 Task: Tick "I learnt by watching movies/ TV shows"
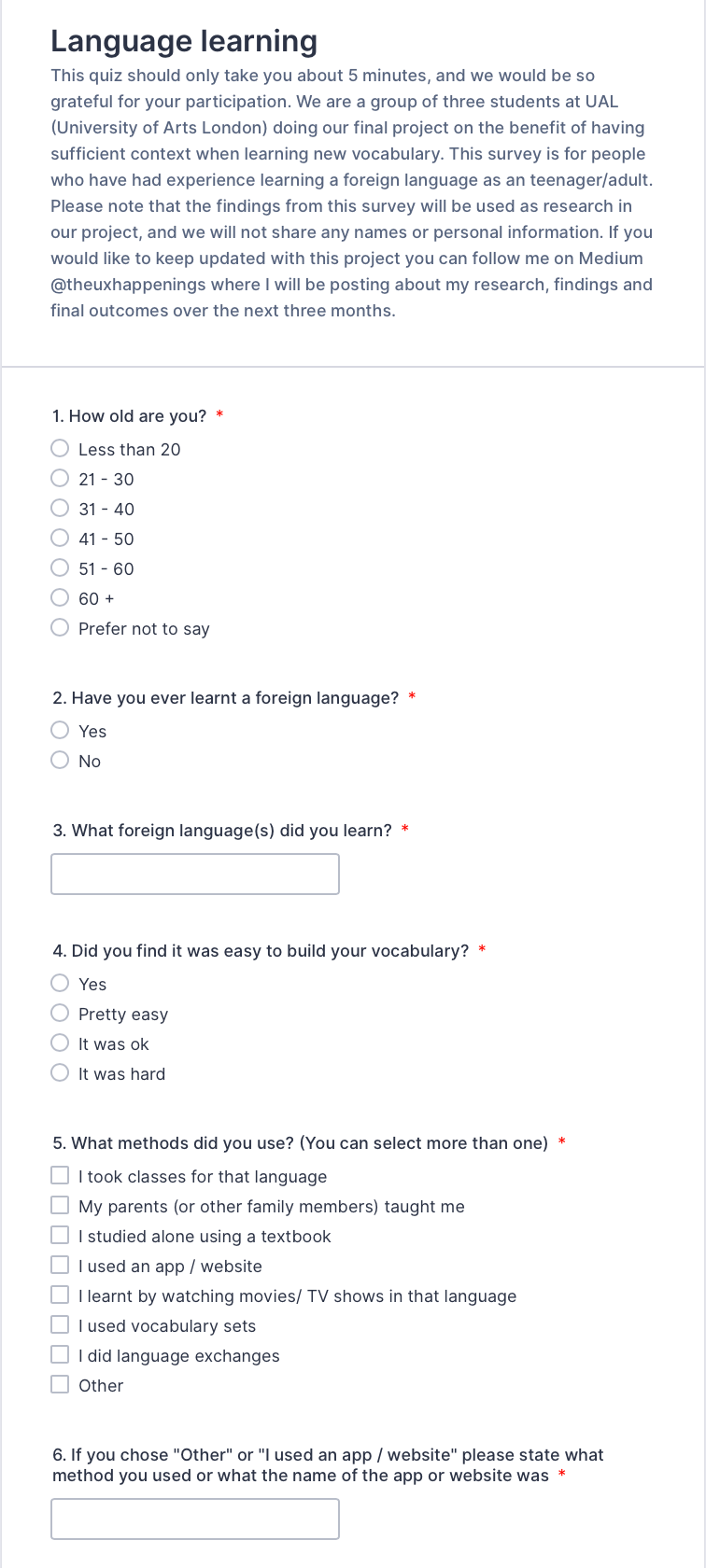point(60,1295)
